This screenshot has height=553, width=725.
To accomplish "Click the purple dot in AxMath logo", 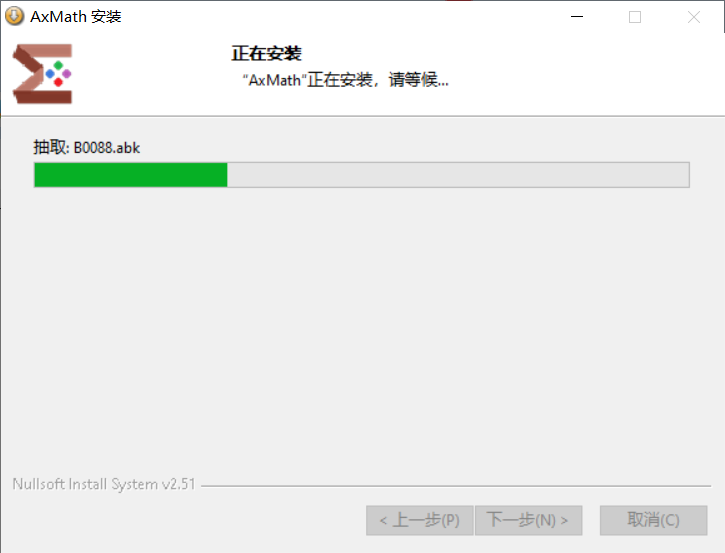I will pos(67,73).
